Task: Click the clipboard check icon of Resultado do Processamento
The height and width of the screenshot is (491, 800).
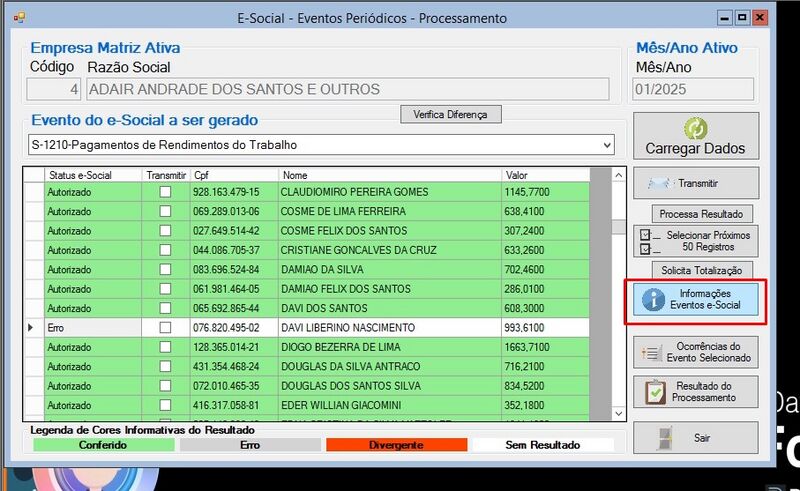Action: pos(656,392)
